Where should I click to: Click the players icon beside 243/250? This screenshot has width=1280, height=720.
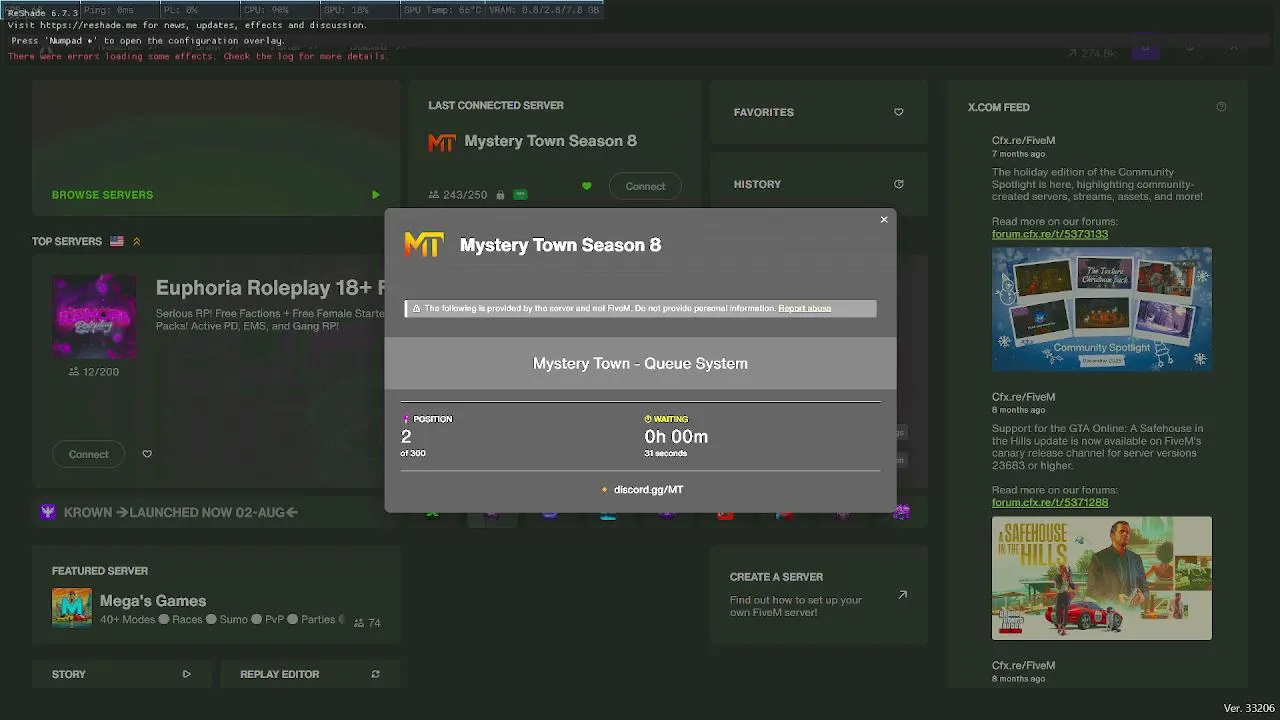(x=433, y=195)
